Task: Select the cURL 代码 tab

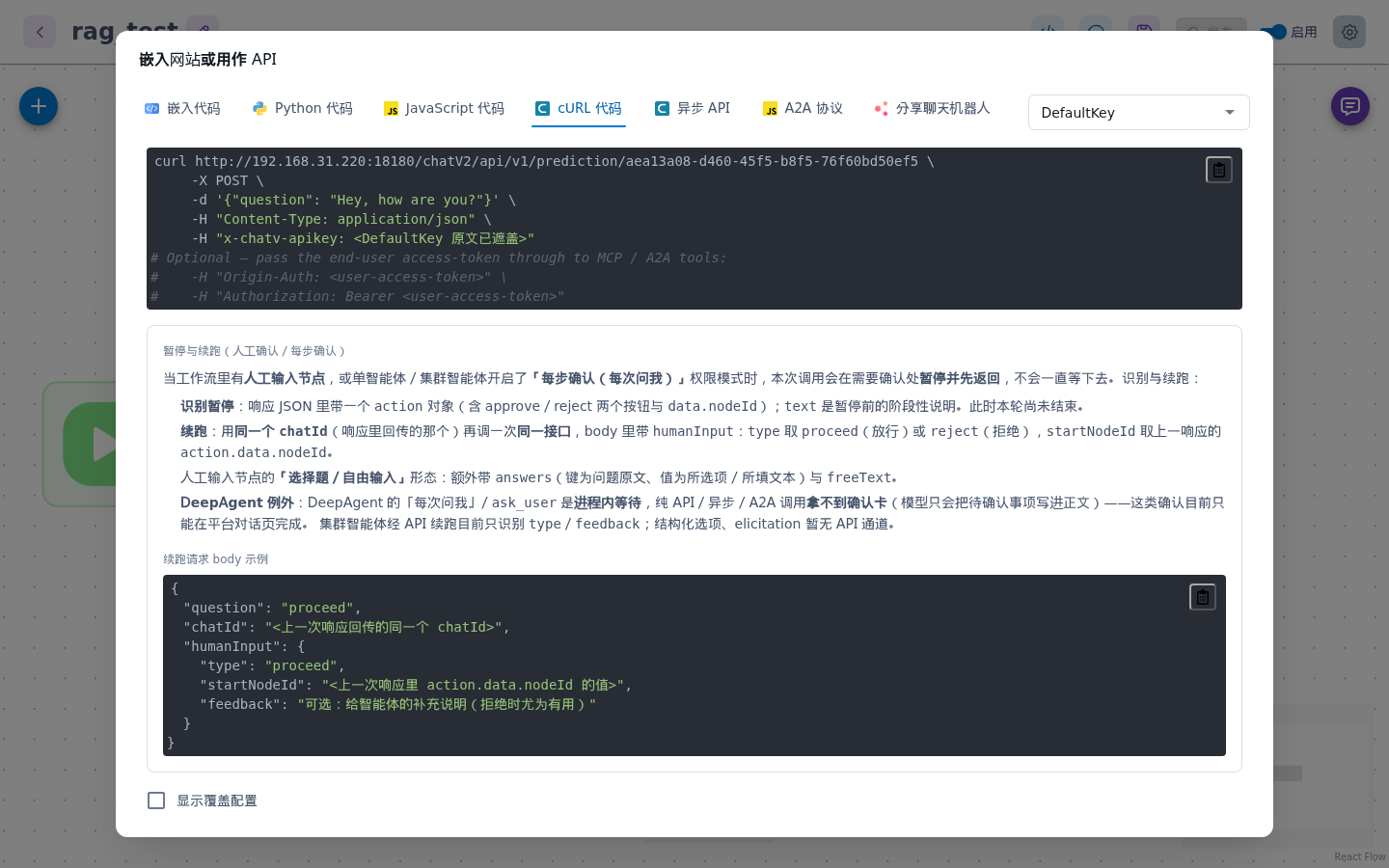Action: tap(579, 108)
